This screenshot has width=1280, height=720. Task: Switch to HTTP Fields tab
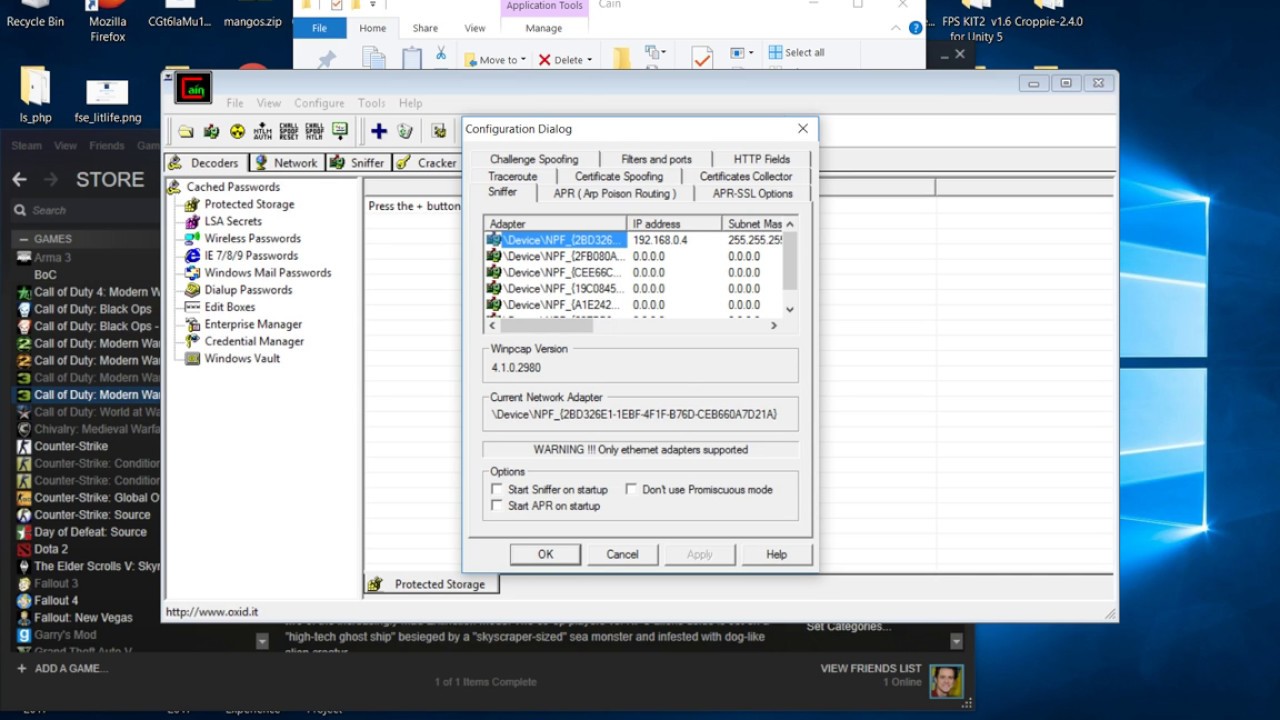[x=762, y=159]
